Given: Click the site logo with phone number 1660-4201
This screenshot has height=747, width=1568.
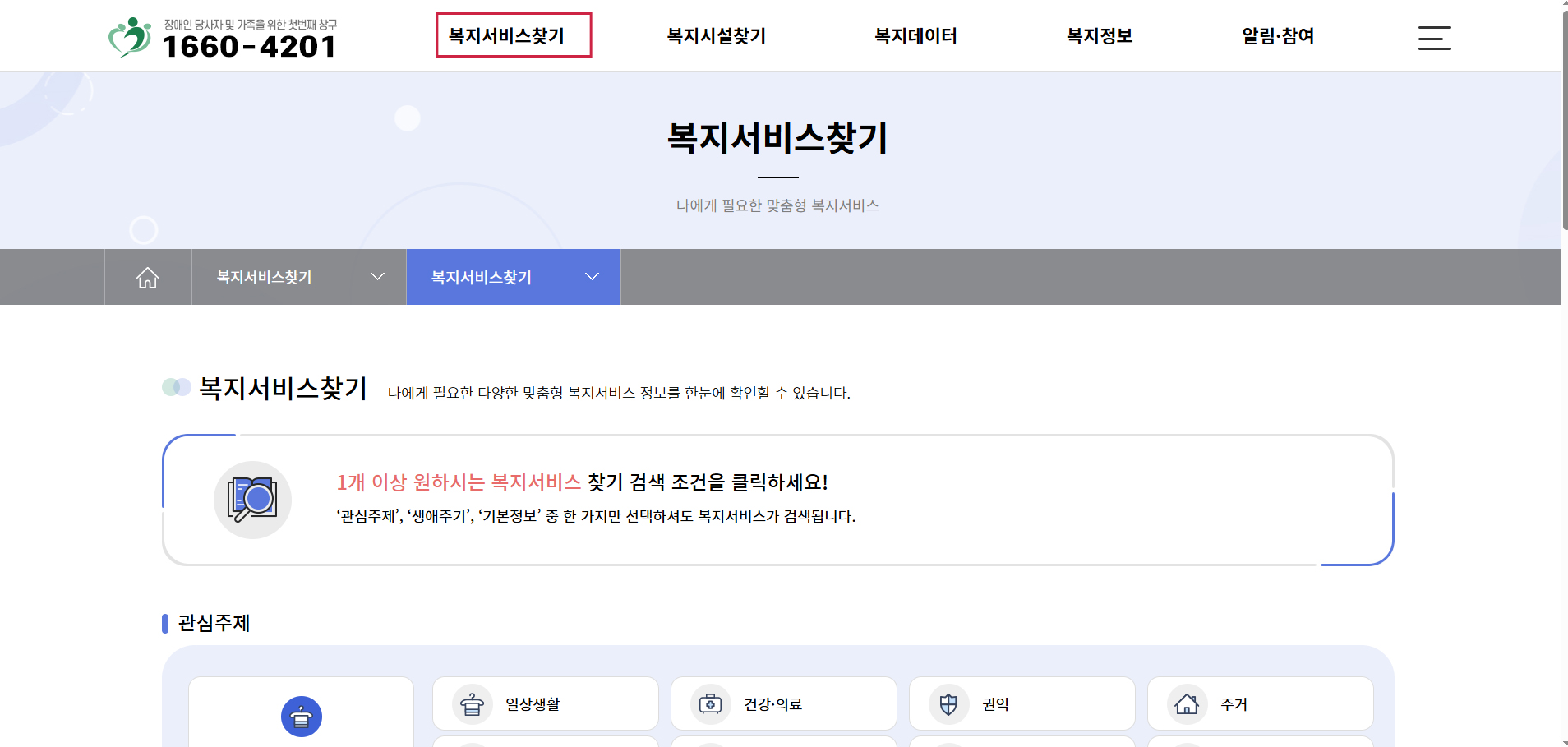Looking at the screenshot, I should tap(223, 38).
